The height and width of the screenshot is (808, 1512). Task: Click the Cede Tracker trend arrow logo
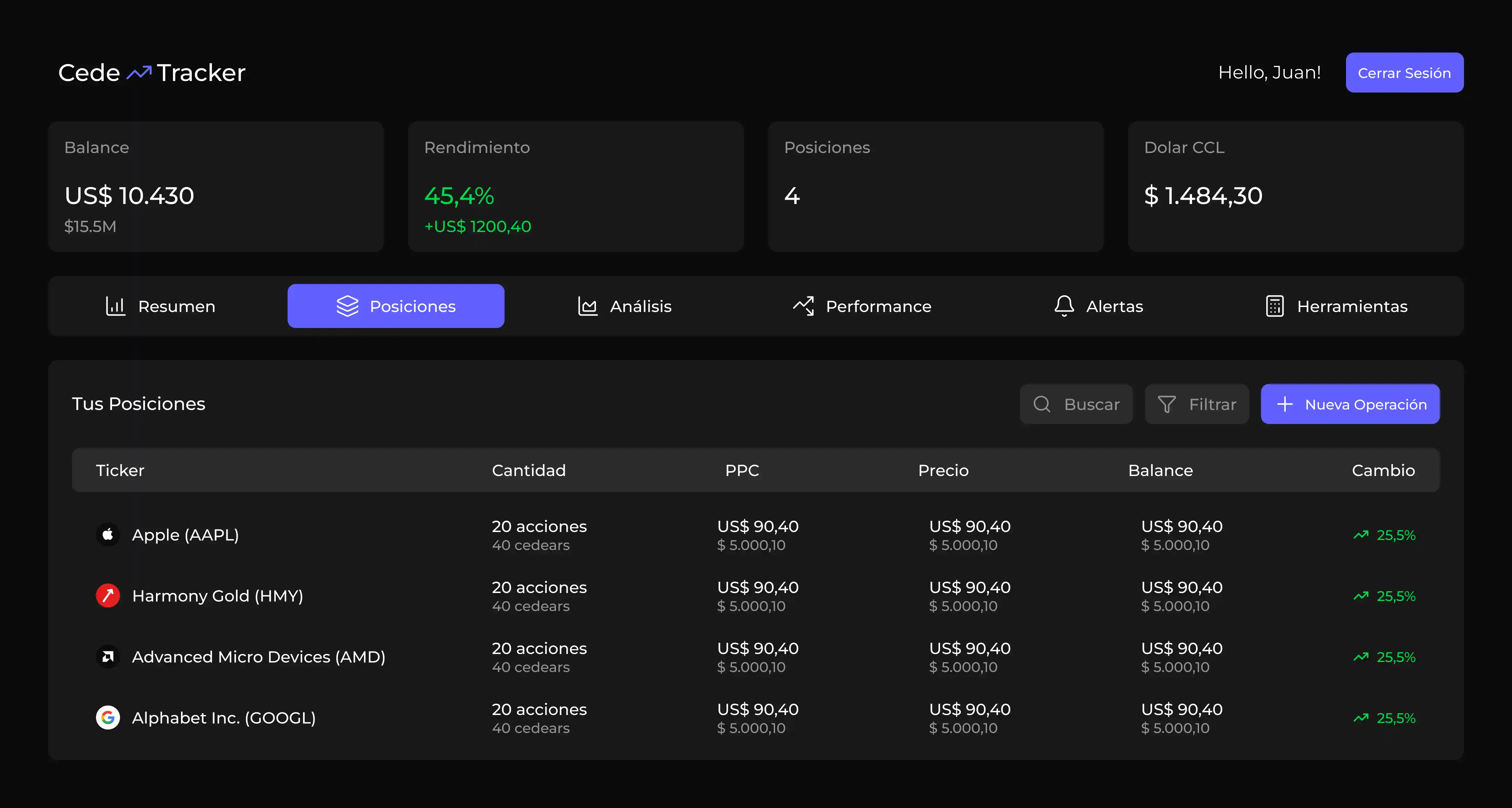[x=139, y=73]
